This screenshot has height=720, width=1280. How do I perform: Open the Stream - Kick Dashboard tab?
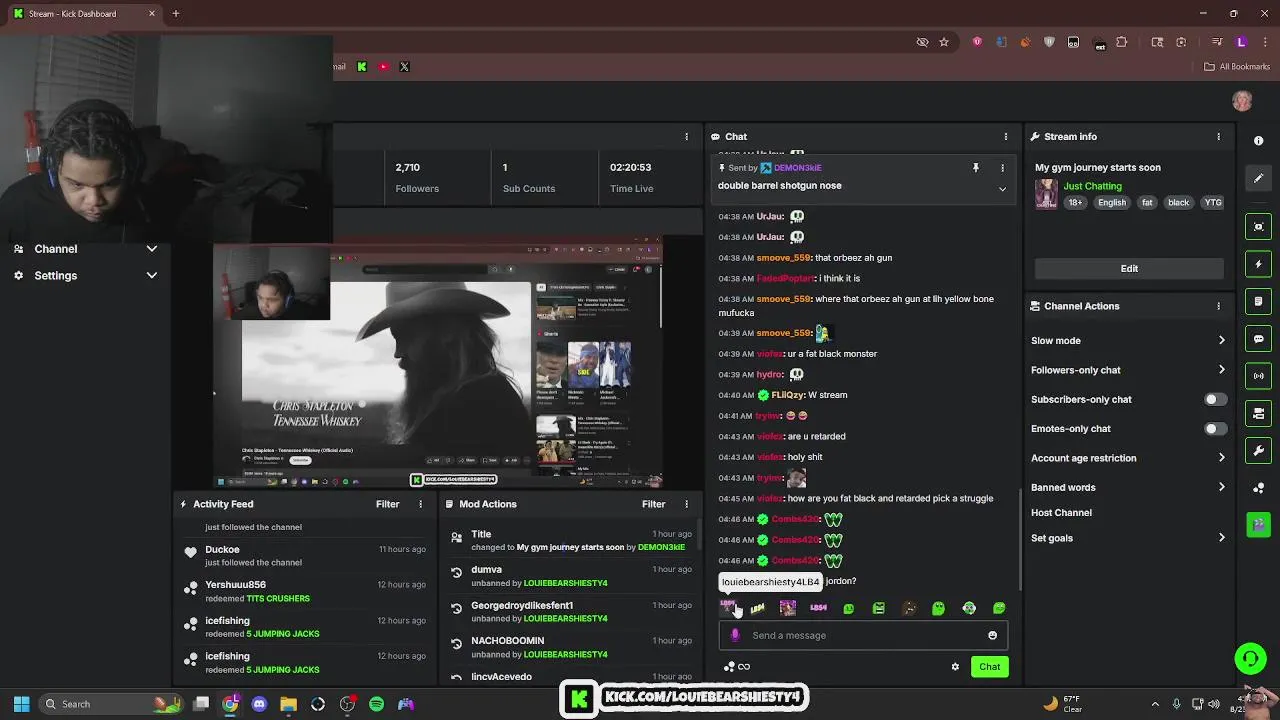point(82,14)
